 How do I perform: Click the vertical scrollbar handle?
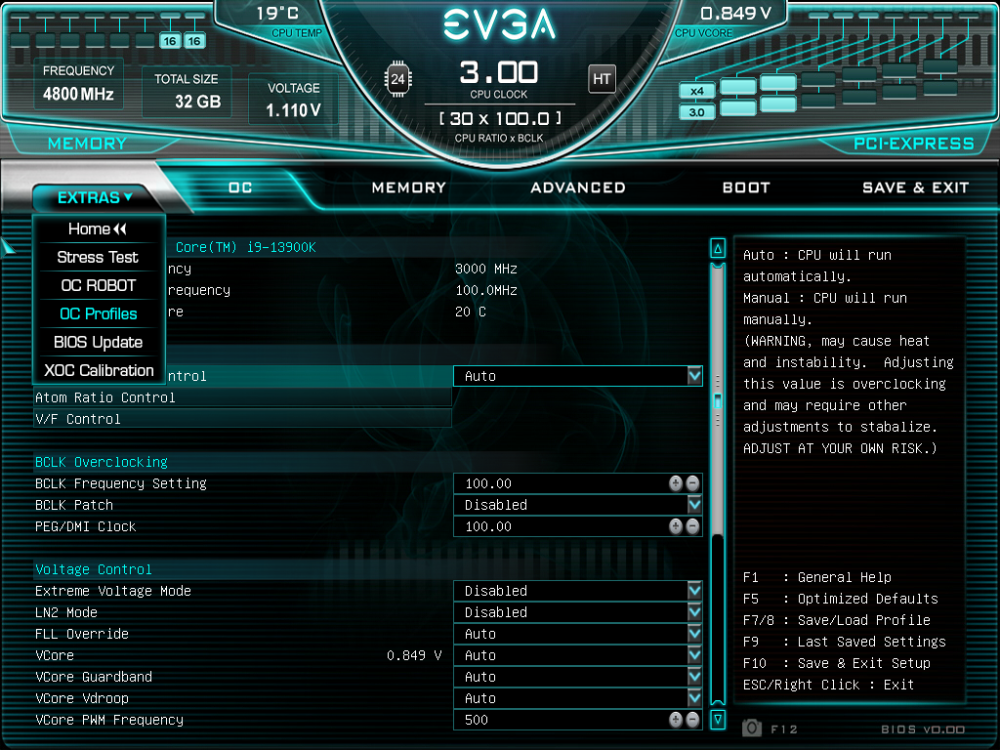tap(717, 398)
